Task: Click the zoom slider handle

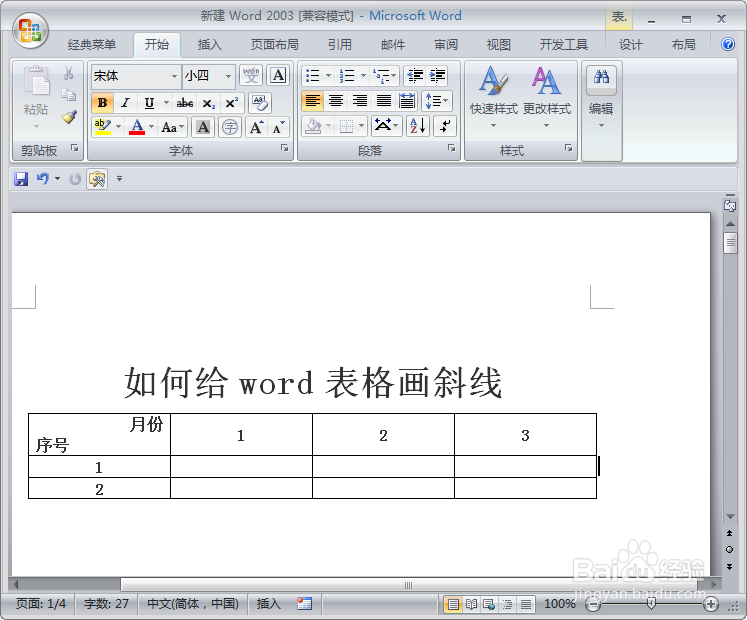Action: point(651,604)
